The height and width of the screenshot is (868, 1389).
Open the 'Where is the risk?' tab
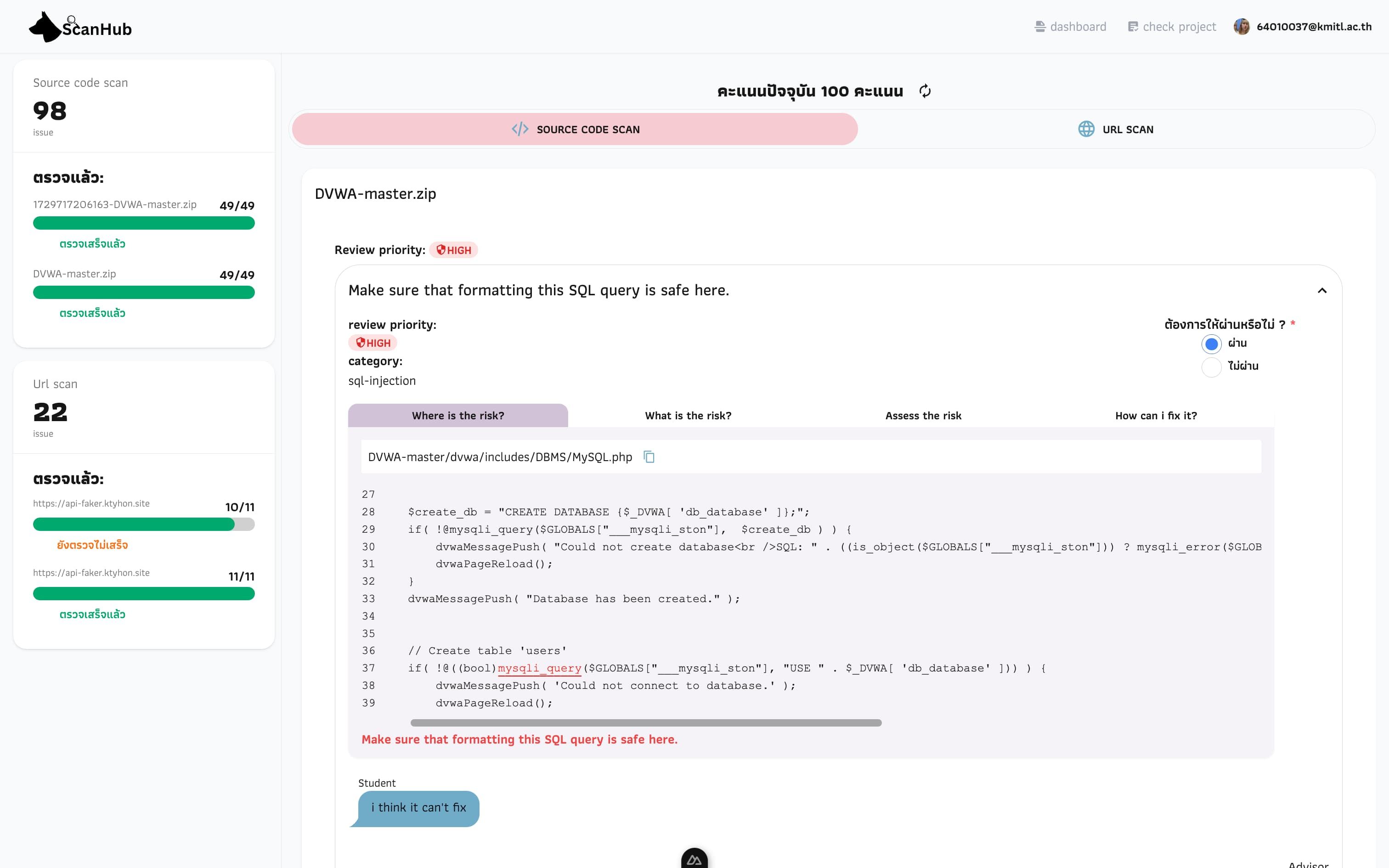pos(458,415)
